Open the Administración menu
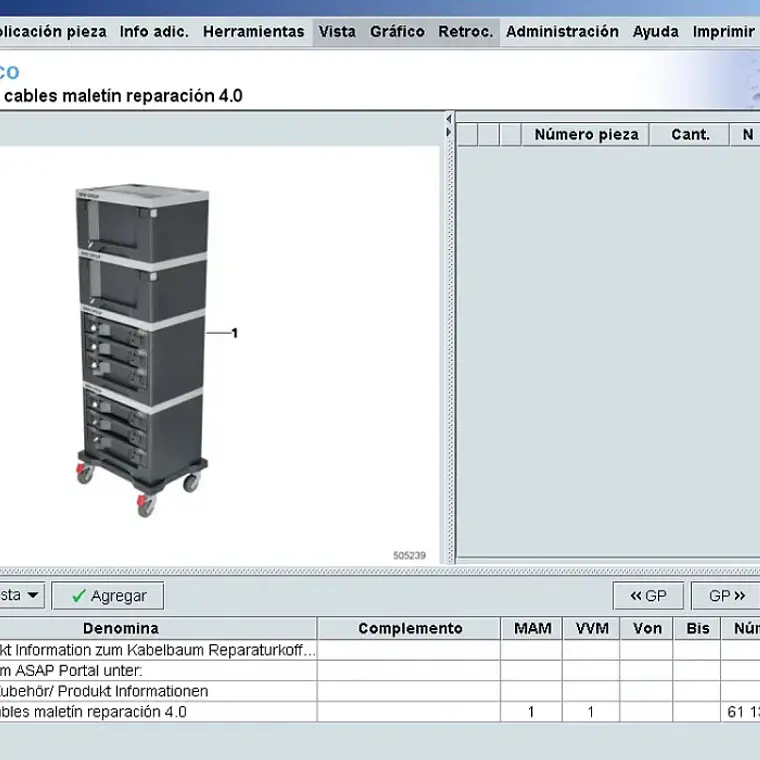Viewport: 760px width, 760px height. [x=562, y=32]
